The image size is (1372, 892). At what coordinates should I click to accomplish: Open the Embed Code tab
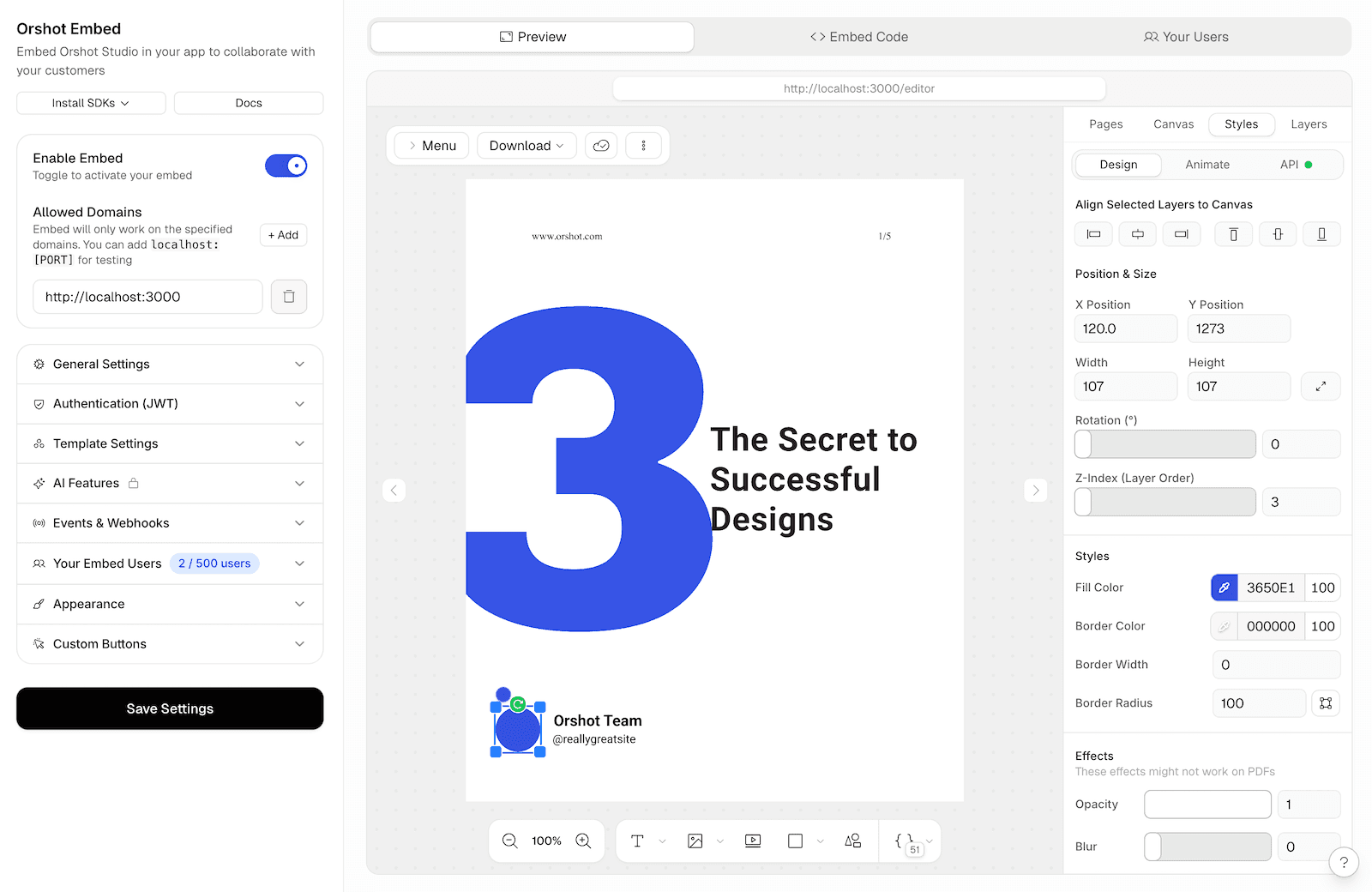[x=858, y=36]
